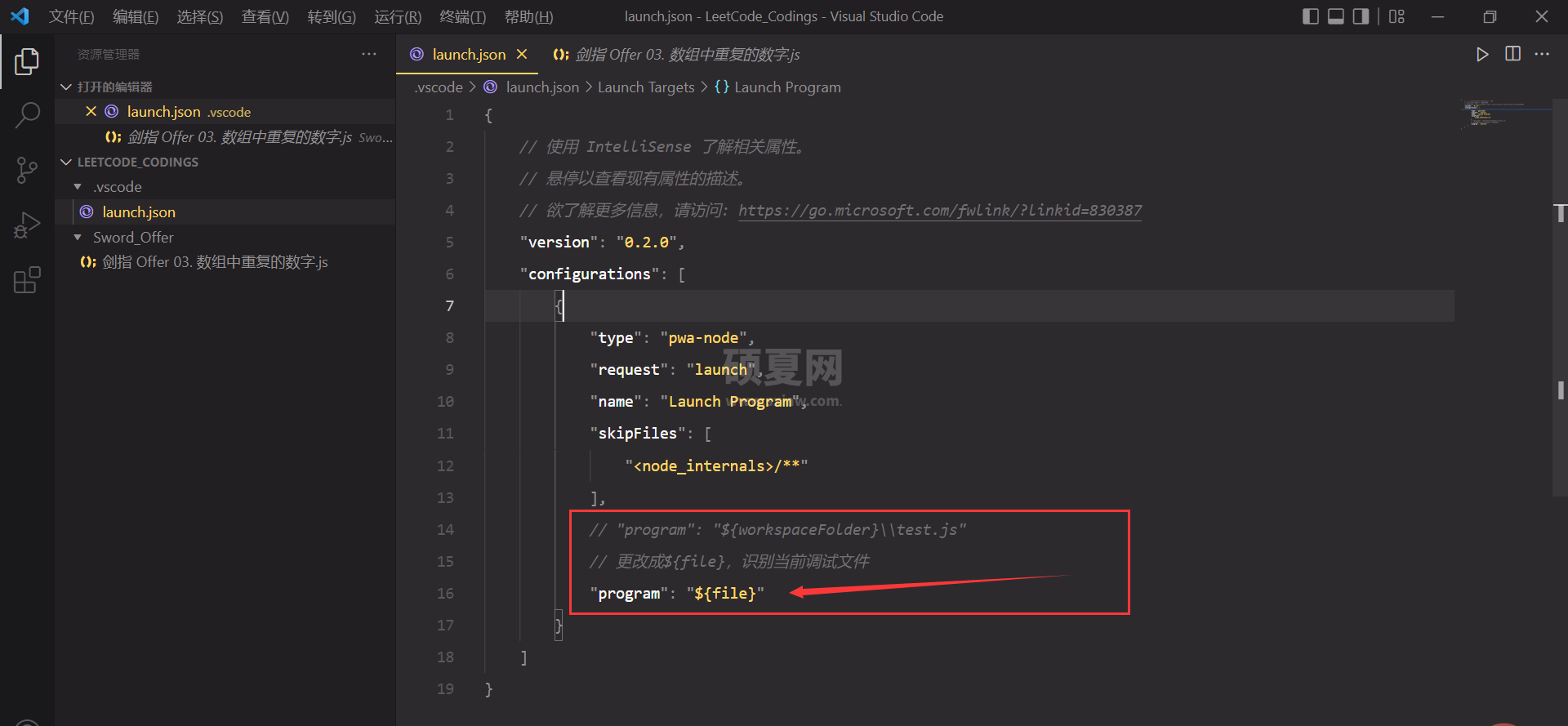
Task: Click the 资源管理器 panel title
Action: pyautogui.click(x=109, y=54)
